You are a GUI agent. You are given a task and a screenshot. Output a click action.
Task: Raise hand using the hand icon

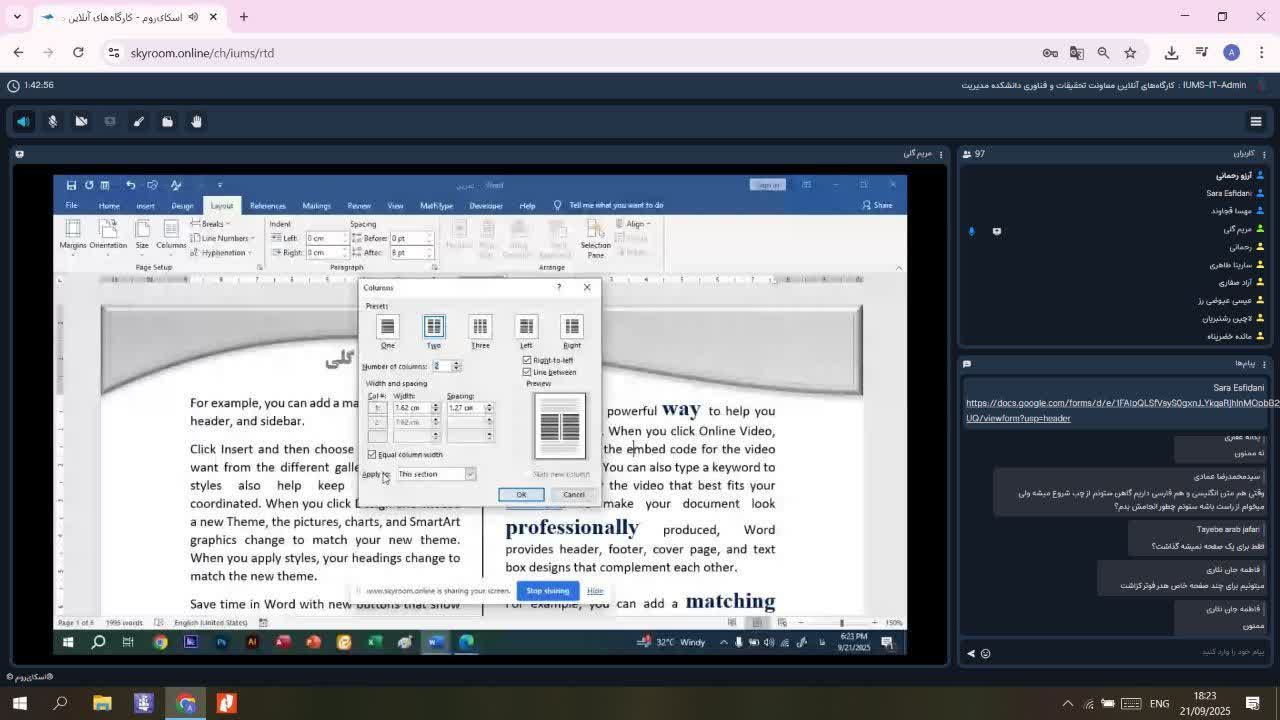pyautogui.click(x=197, y=121)
